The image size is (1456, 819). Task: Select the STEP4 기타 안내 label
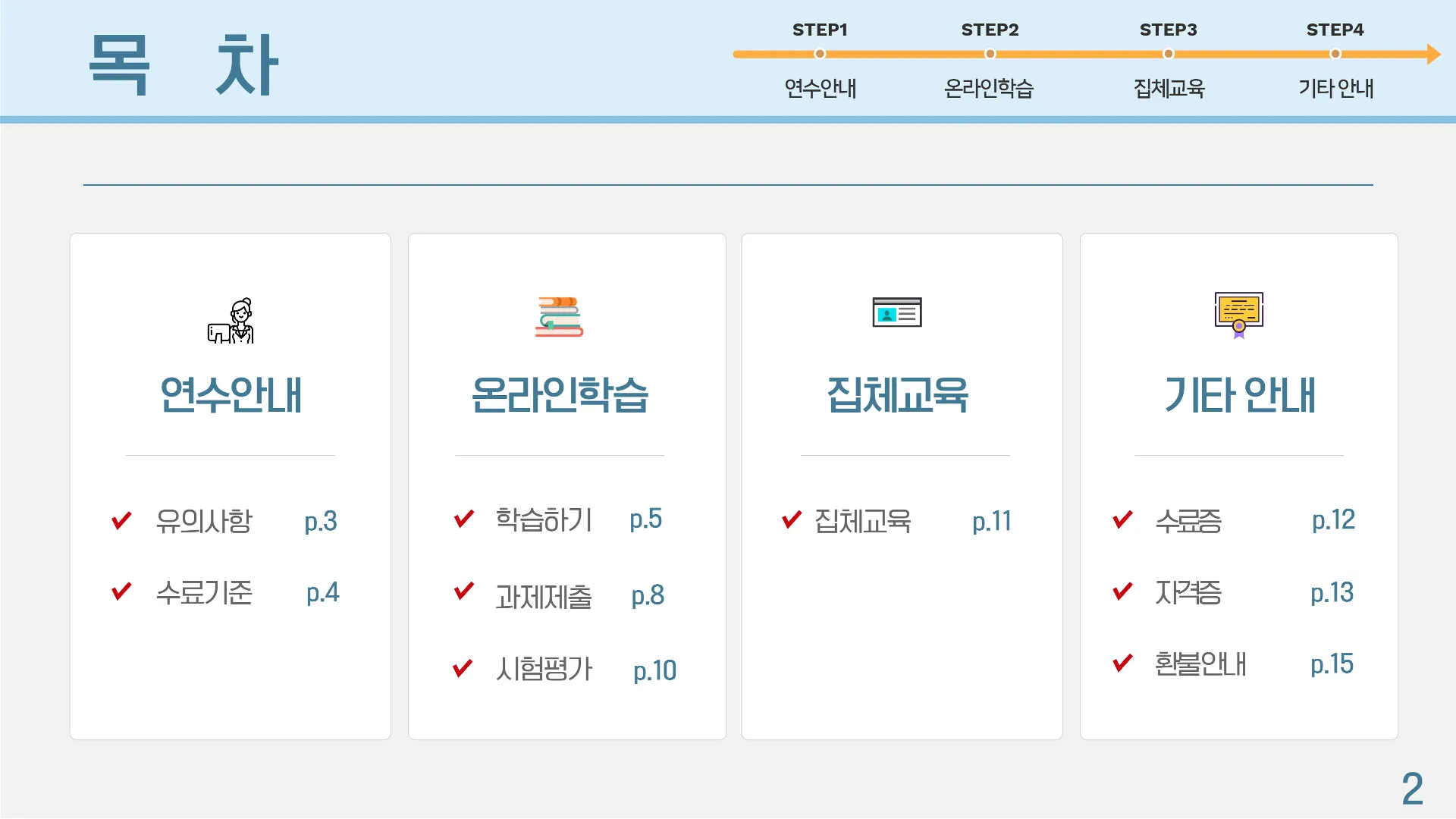pyautogui.click(x=1335, y=89)
